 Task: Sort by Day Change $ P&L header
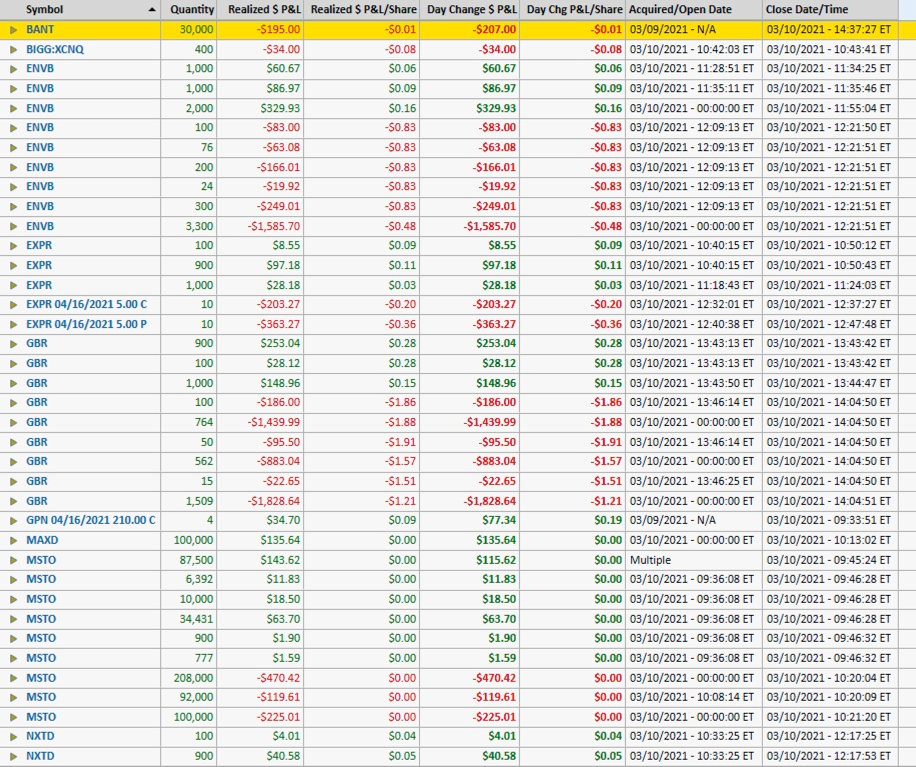point(472,9)
